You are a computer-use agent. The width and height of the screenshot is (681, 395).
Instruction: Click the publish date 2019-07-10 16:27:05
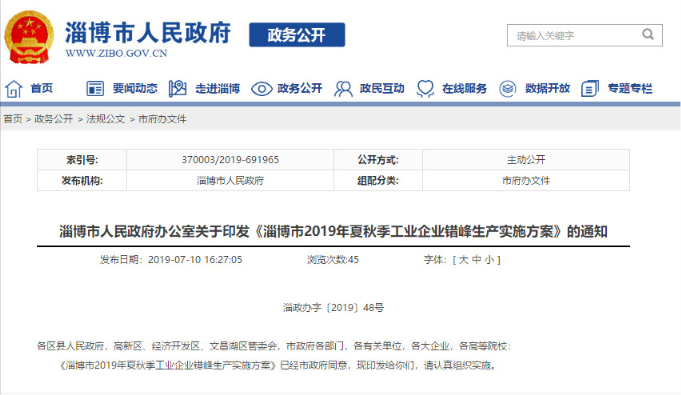click(x=195, y=260)
